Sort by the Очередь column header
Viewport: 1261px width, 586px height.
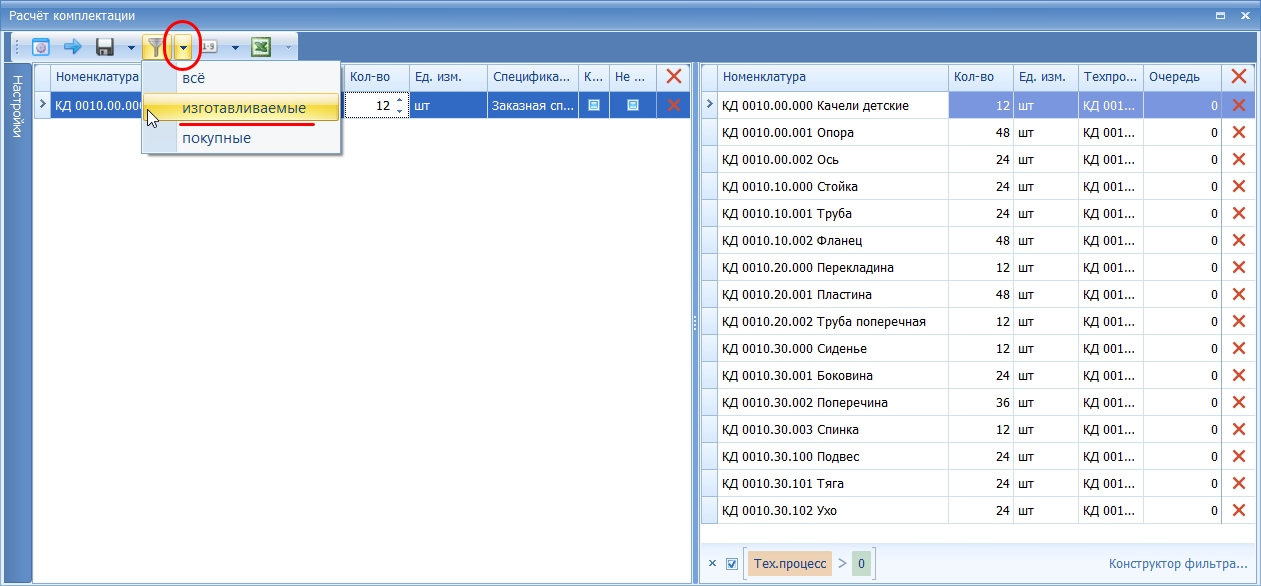coord(1183,77)
